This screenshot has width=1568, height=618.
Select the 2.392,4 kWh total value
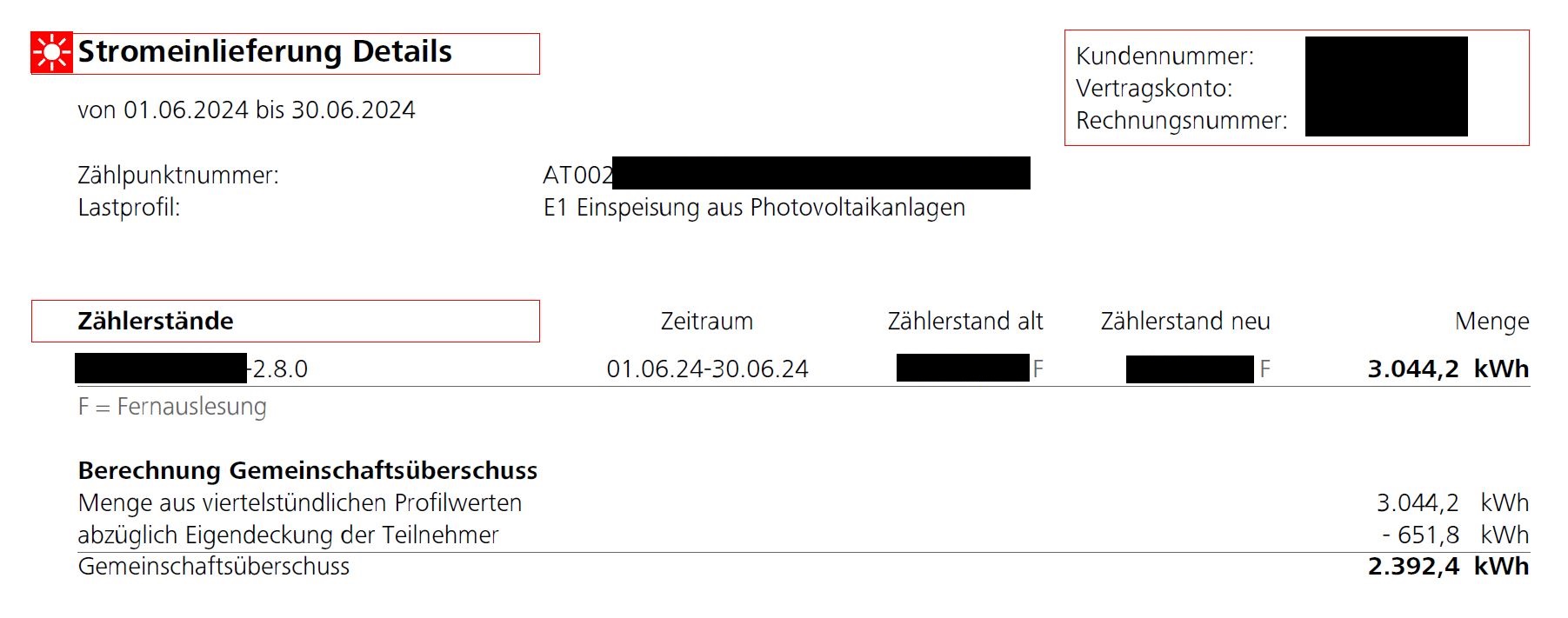point(1448,567)
